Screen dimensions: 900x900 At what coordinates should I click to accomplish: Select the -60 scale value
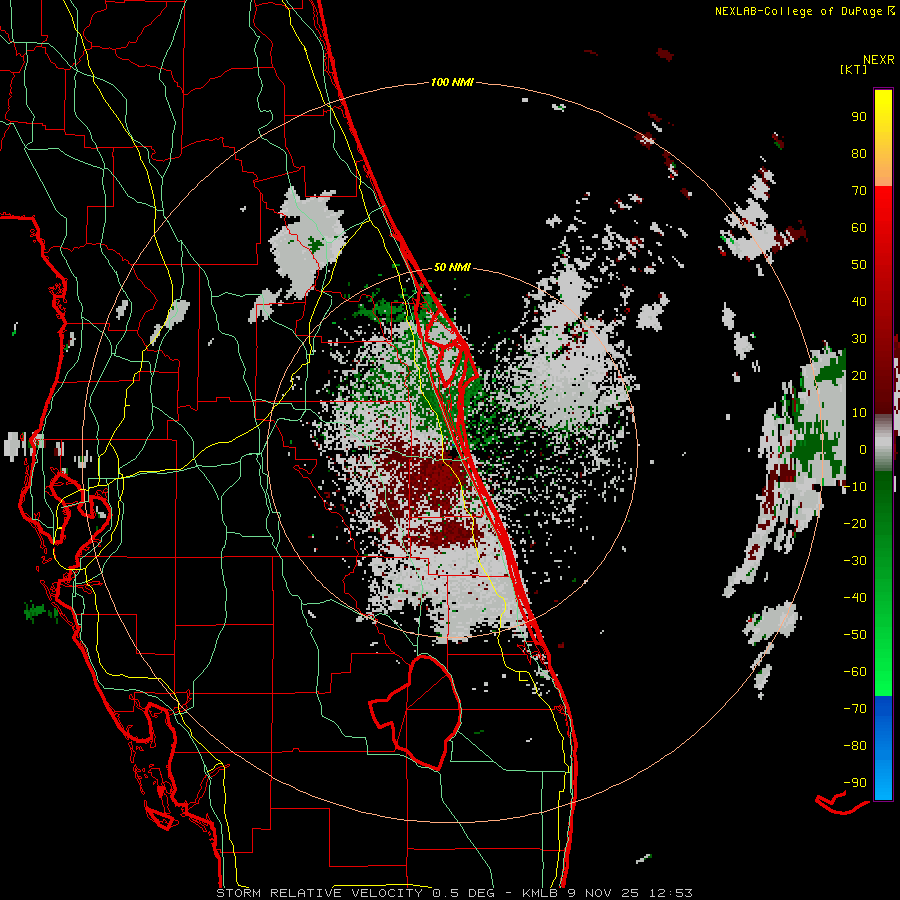[x=855, y=672]
